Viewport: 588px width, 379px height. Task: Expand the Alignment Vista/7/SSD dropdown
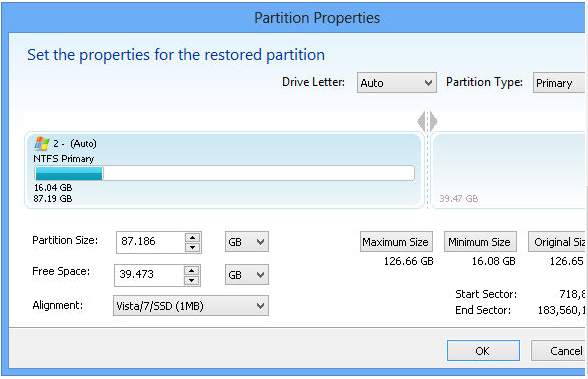191,306
